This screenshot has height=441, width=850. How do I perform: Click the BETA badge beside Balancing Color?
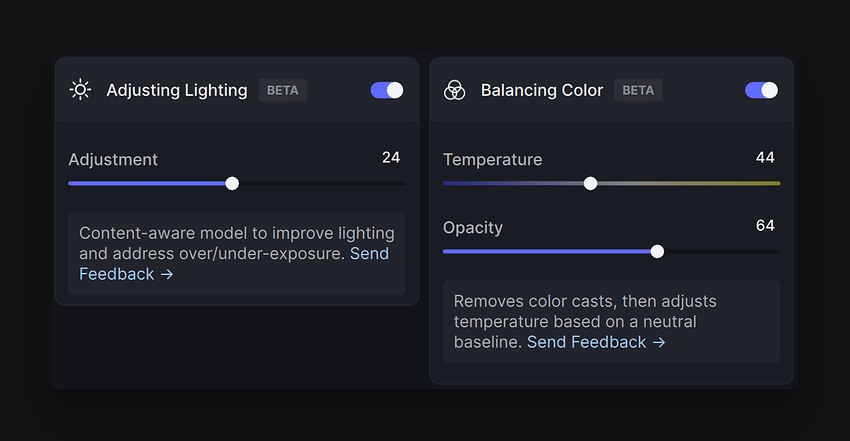coord(638,90)
